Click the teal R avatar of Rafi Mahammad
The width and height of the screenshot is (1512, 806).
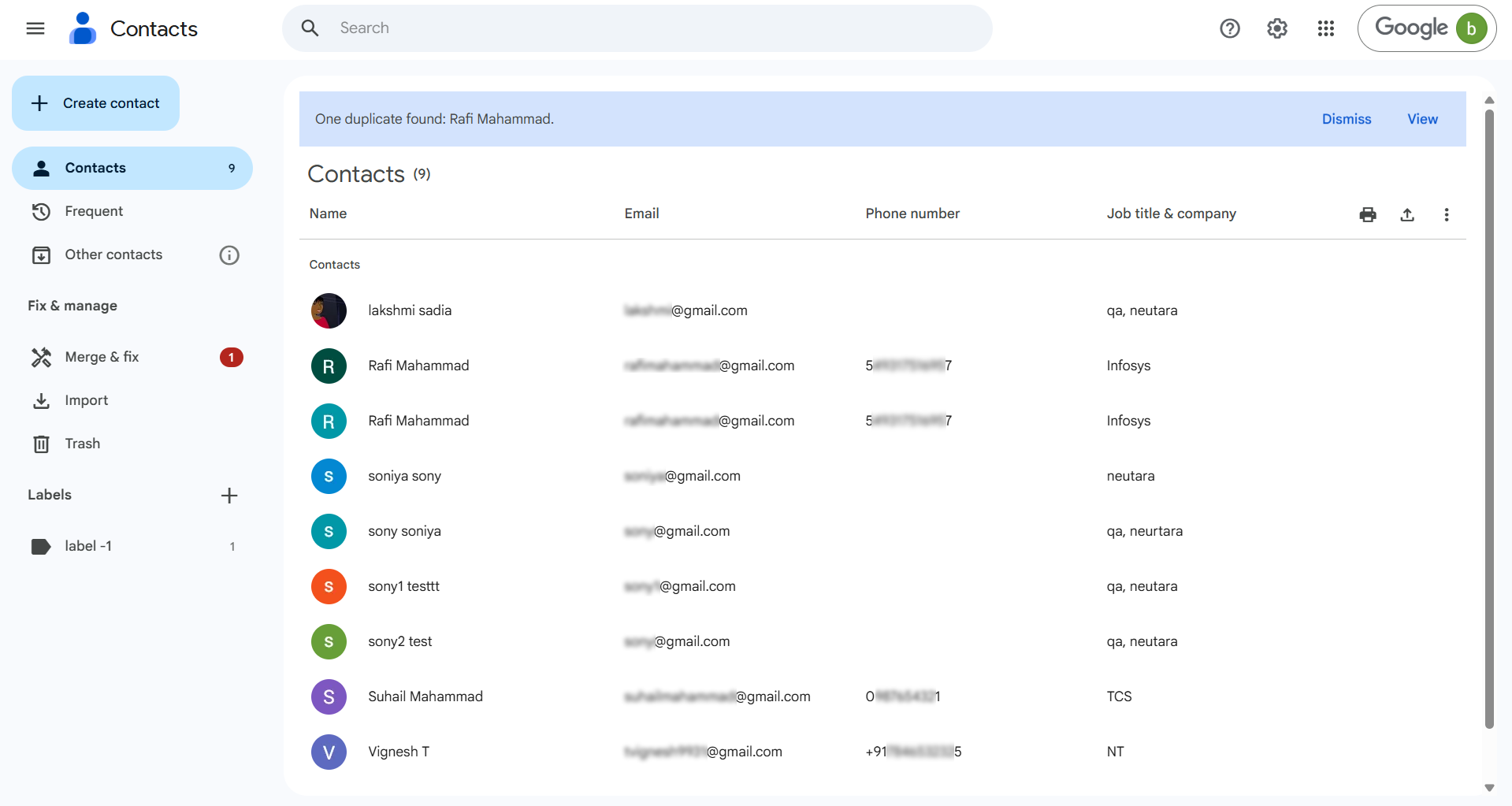[329, 421]
